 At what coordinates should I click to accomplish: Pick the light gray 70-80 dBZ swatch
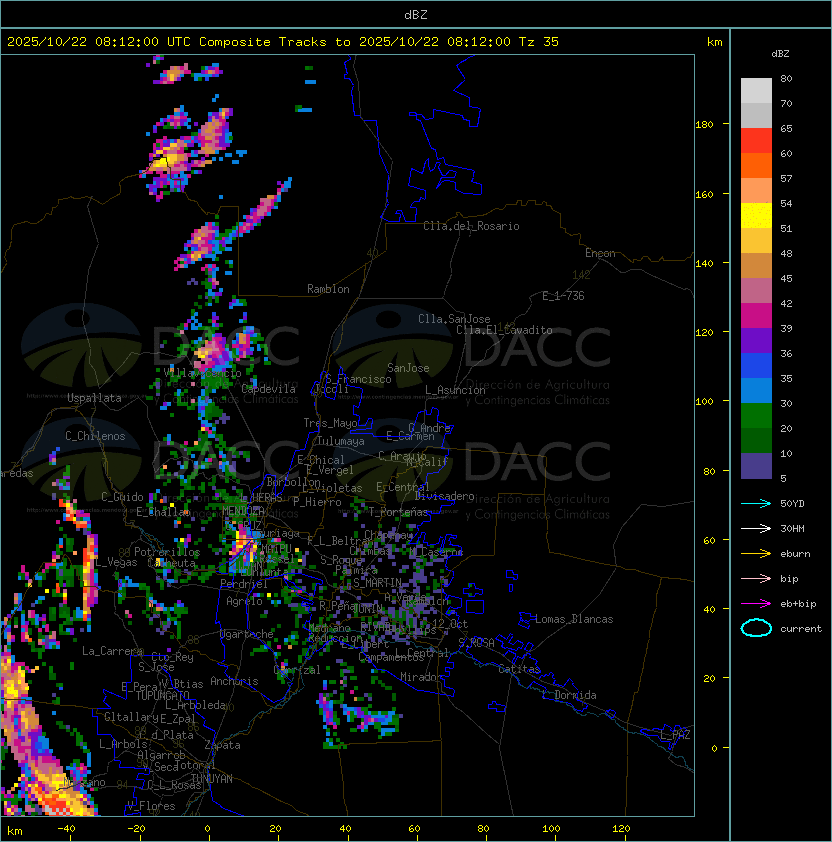click(756, 90)
